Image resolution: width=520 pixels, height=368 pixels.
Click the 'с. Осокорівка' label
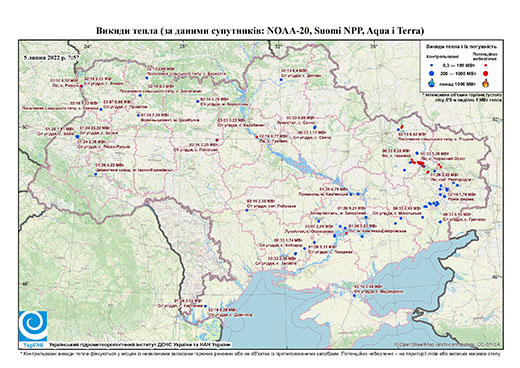320,231
